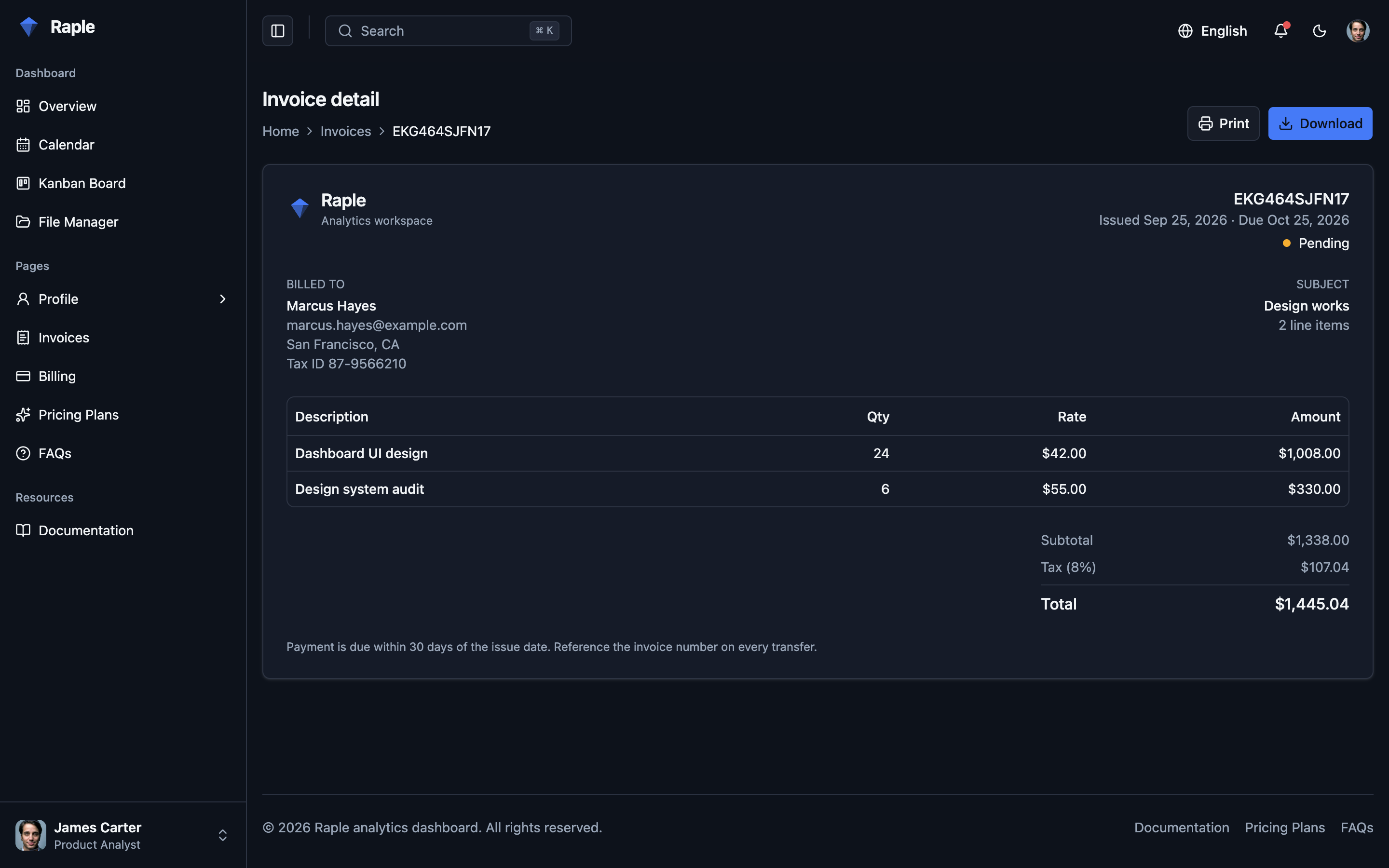Click the Calendar icon in sidebar
1389x868 pixels.
coord(23,145)
